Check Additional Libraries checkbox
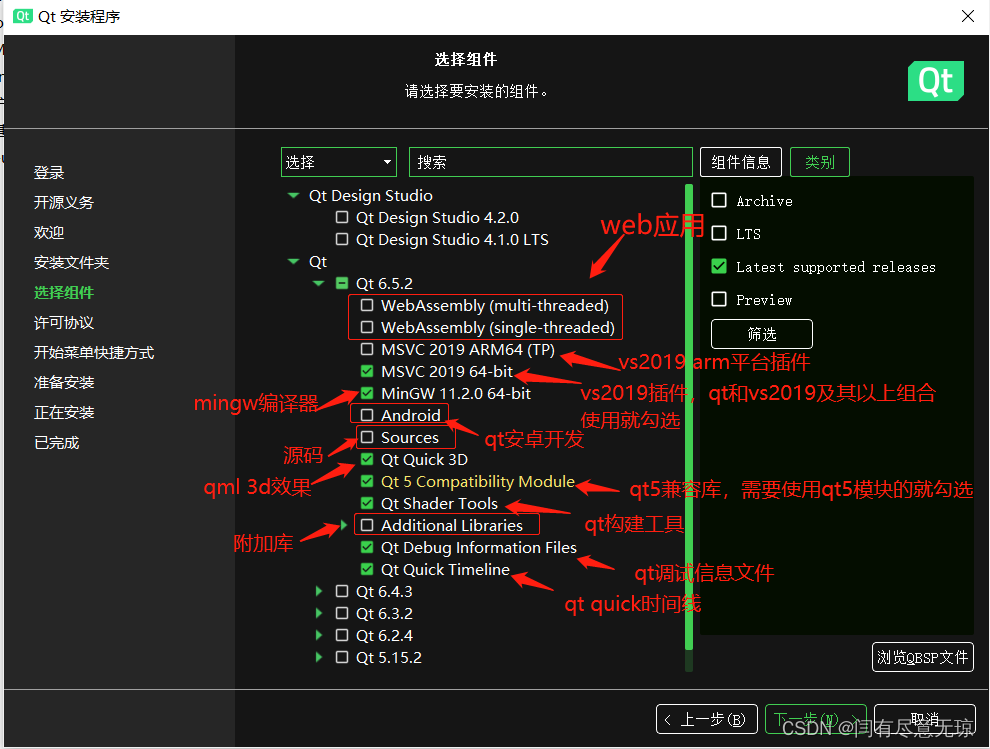 (367, 525)
